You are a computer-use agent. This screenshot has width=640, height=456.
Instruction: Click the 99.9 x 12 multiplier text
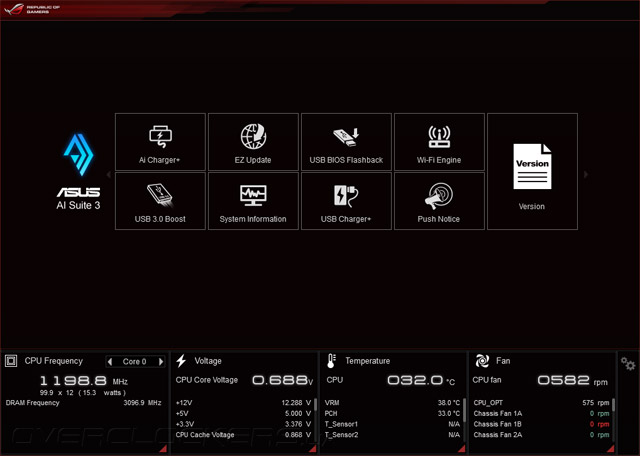56,393
